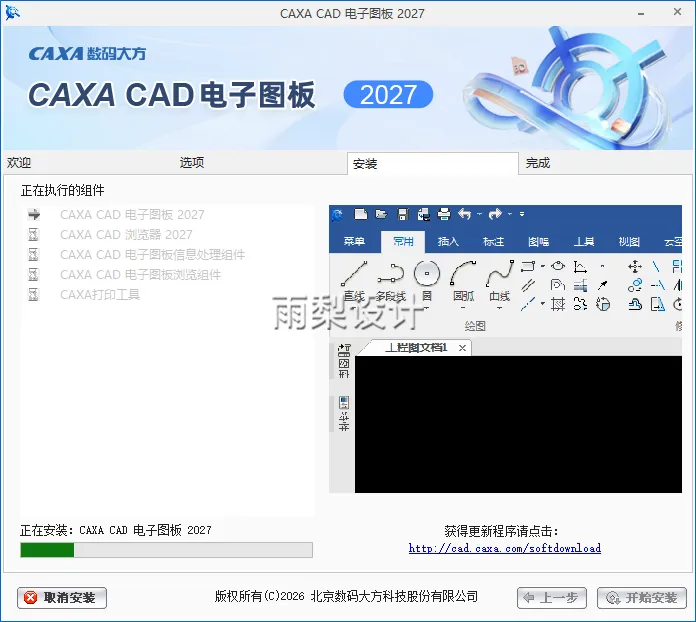Expand the dropdown arrow under 曲线 in preview
Viewport: 696px width, 622px height.
click(499, 307)
